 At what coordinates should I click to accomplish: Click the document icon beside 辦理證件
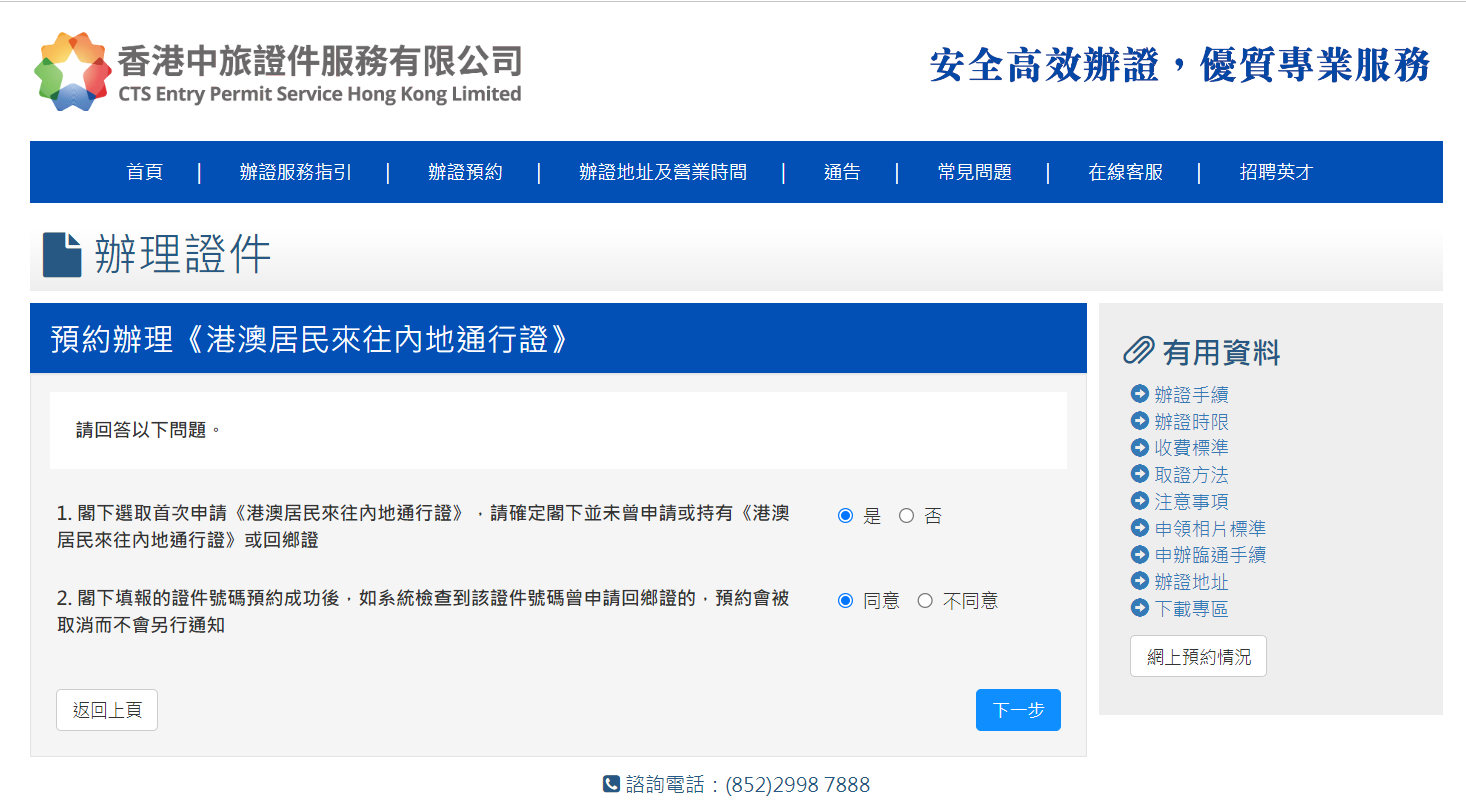pyautogui.click(x=62, y=255)
